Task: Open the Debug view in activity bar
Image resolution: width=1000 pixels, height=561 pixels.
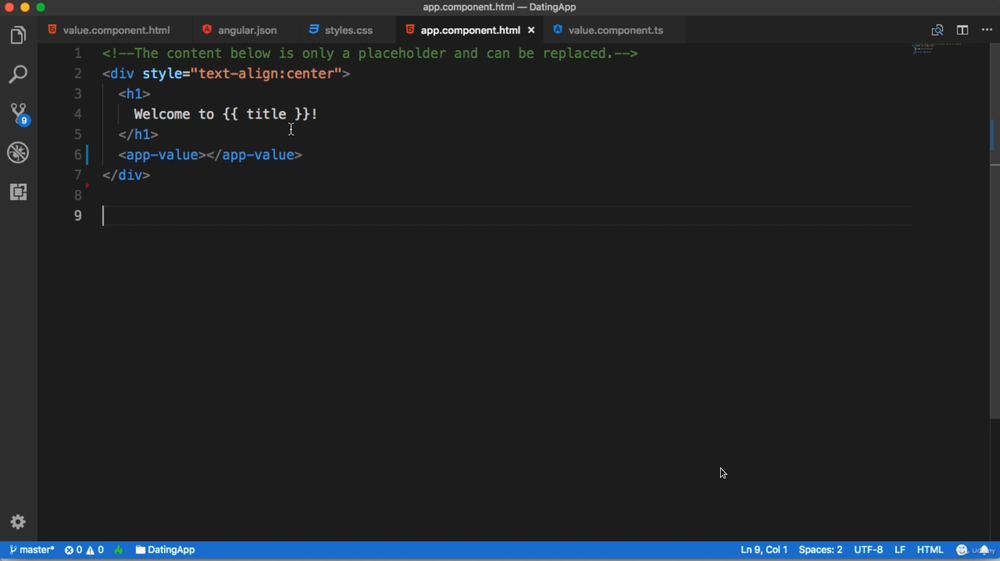Action: click(18, 152)
